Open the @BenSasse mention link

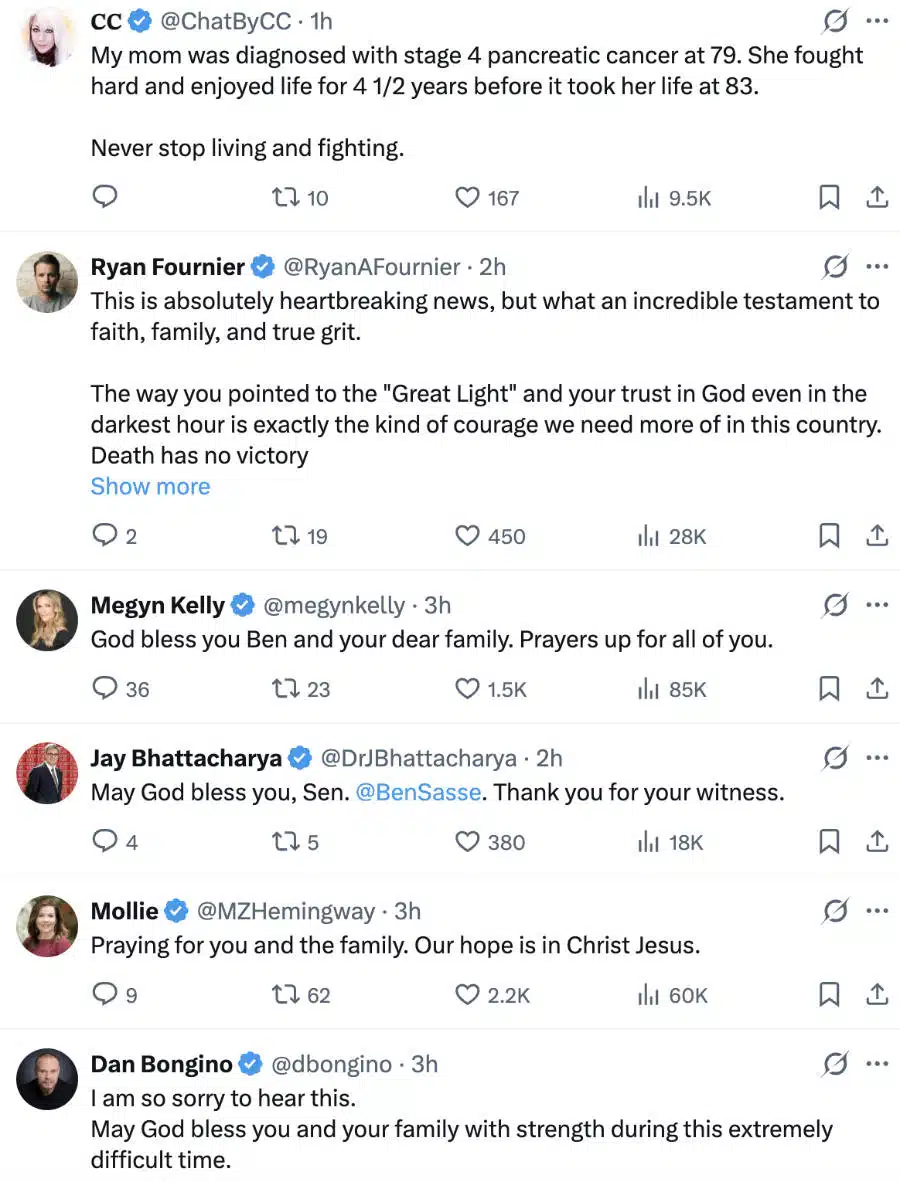(x=419, y=793)
